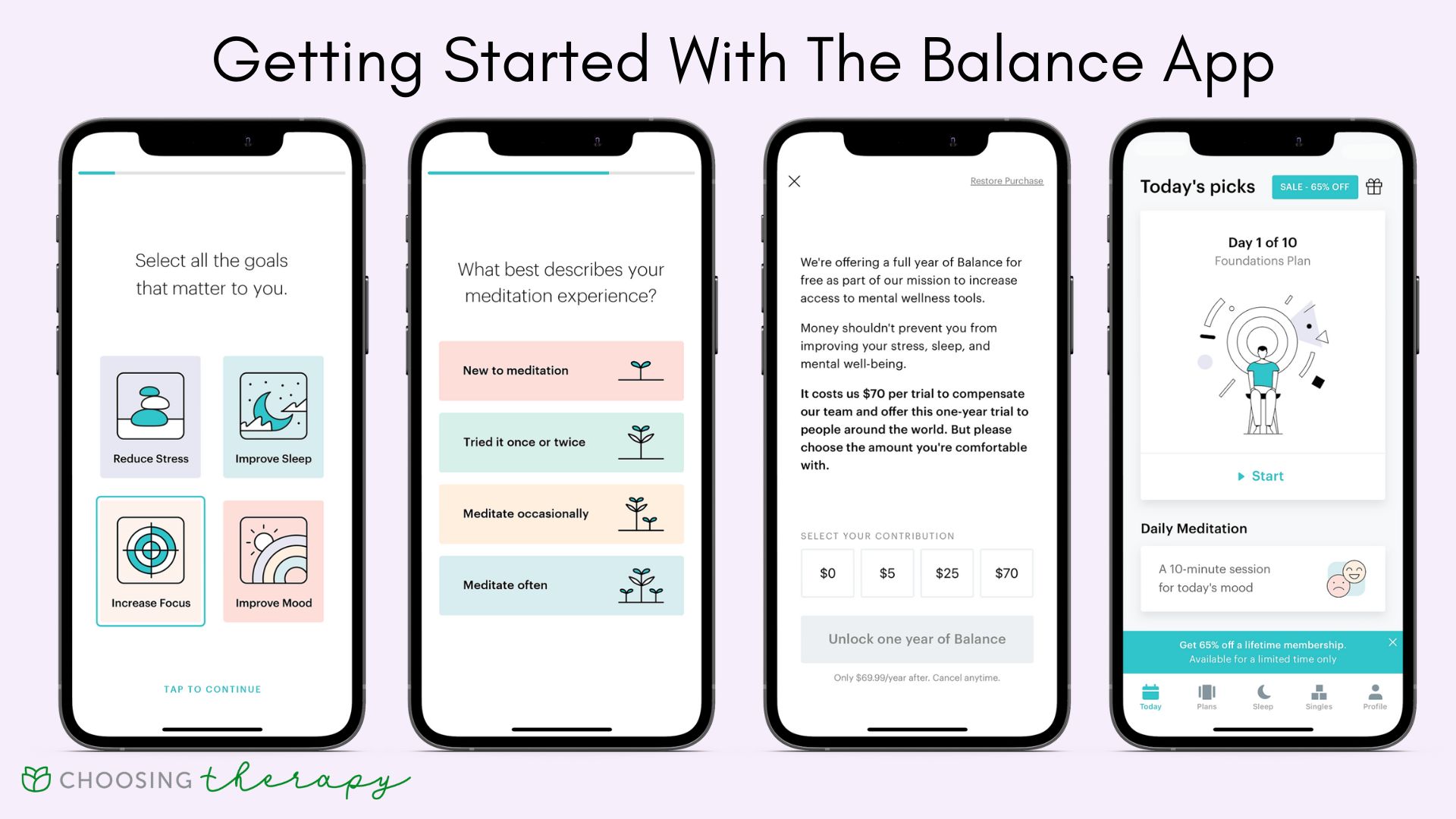1456x819 pixels.
Task: Click the Start playback button
Action: click(1260, 476)
